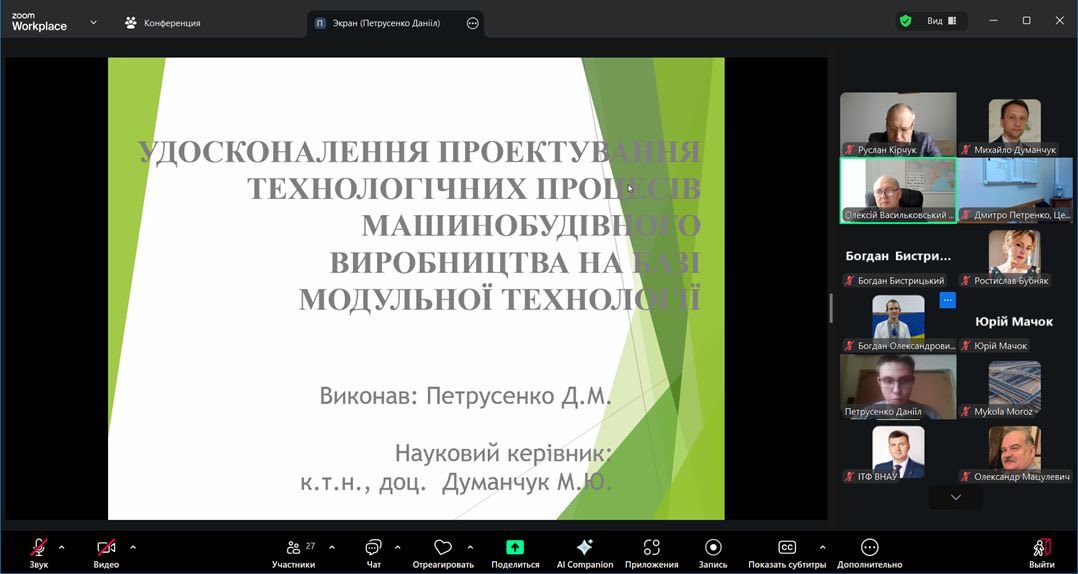
Task: Open AI Companion sparkle icon
Action: 585,548
